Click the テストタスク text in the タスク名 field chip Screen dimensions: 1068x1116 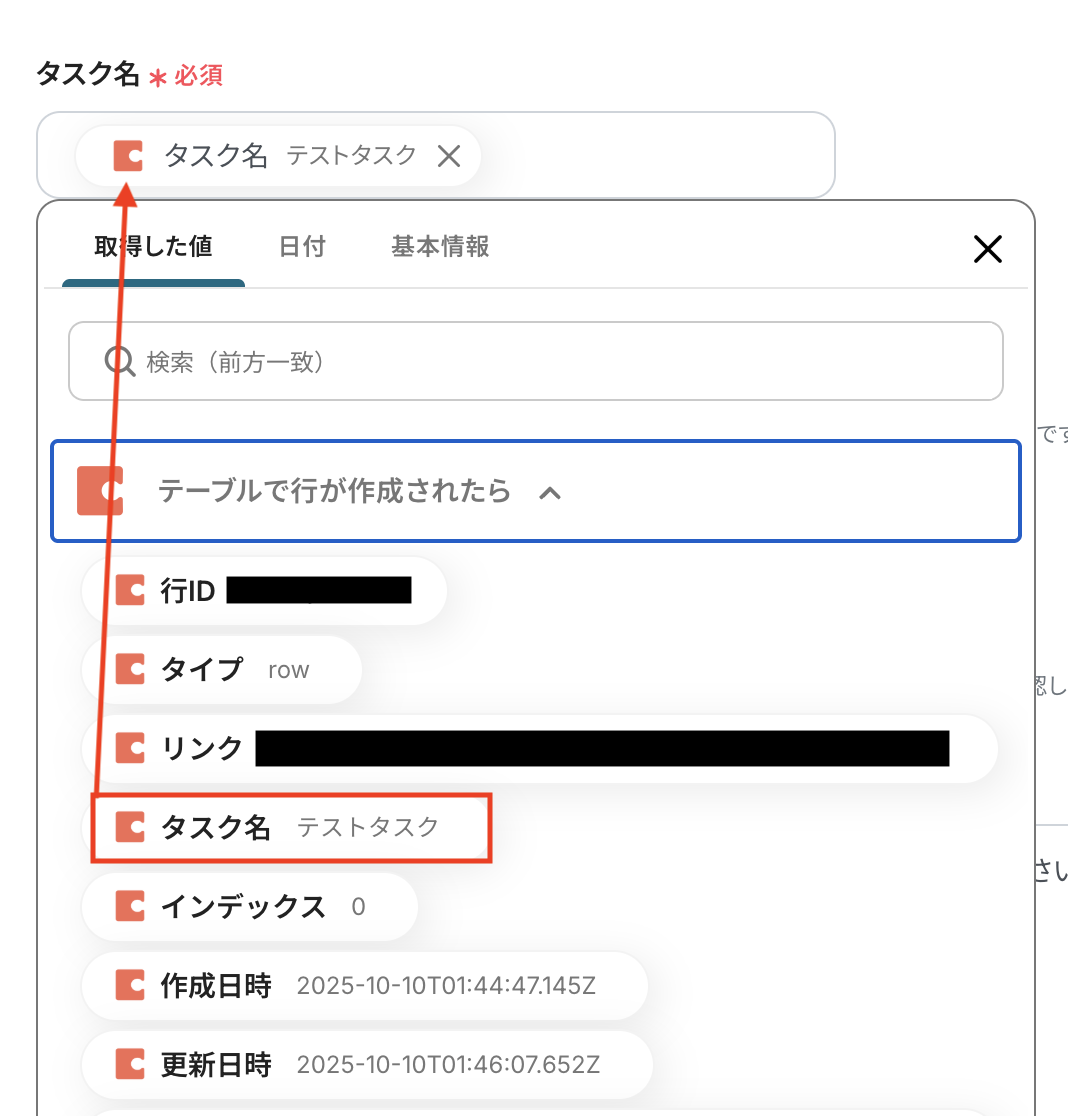pos(351,155)
